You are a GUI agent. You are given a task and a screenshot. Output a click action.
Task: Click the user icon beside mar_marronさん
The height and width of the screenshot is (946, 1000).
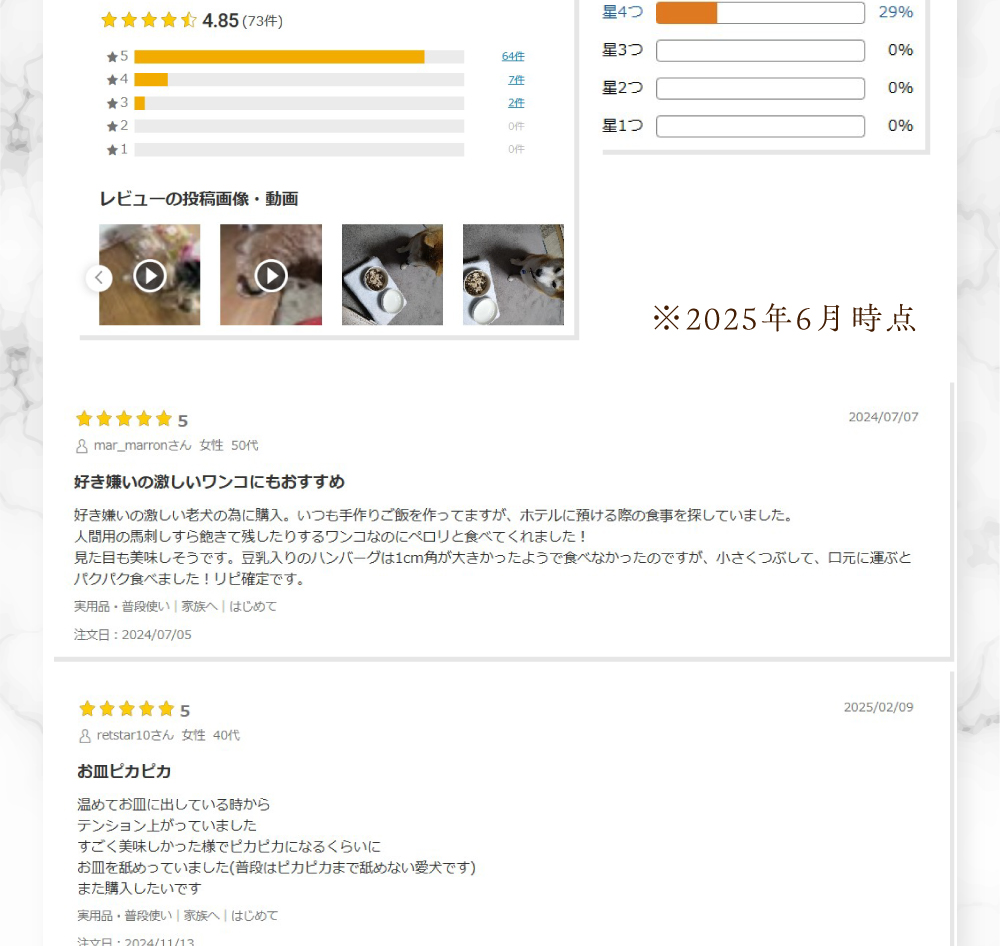coord(82,446)
